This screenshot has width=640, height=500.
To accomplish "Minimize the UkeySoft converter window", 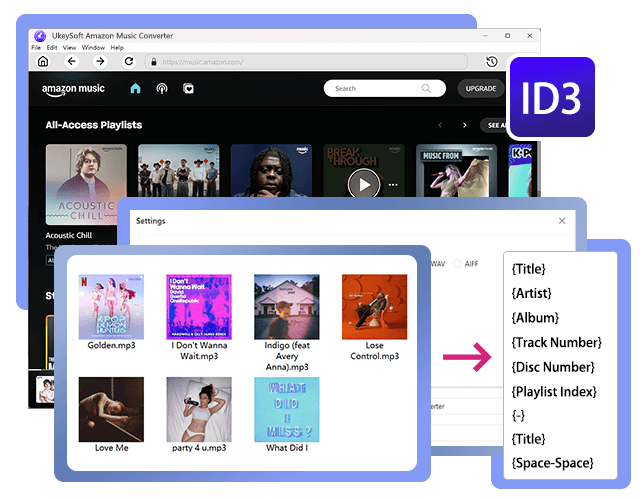I will click(x=485, y=36).
